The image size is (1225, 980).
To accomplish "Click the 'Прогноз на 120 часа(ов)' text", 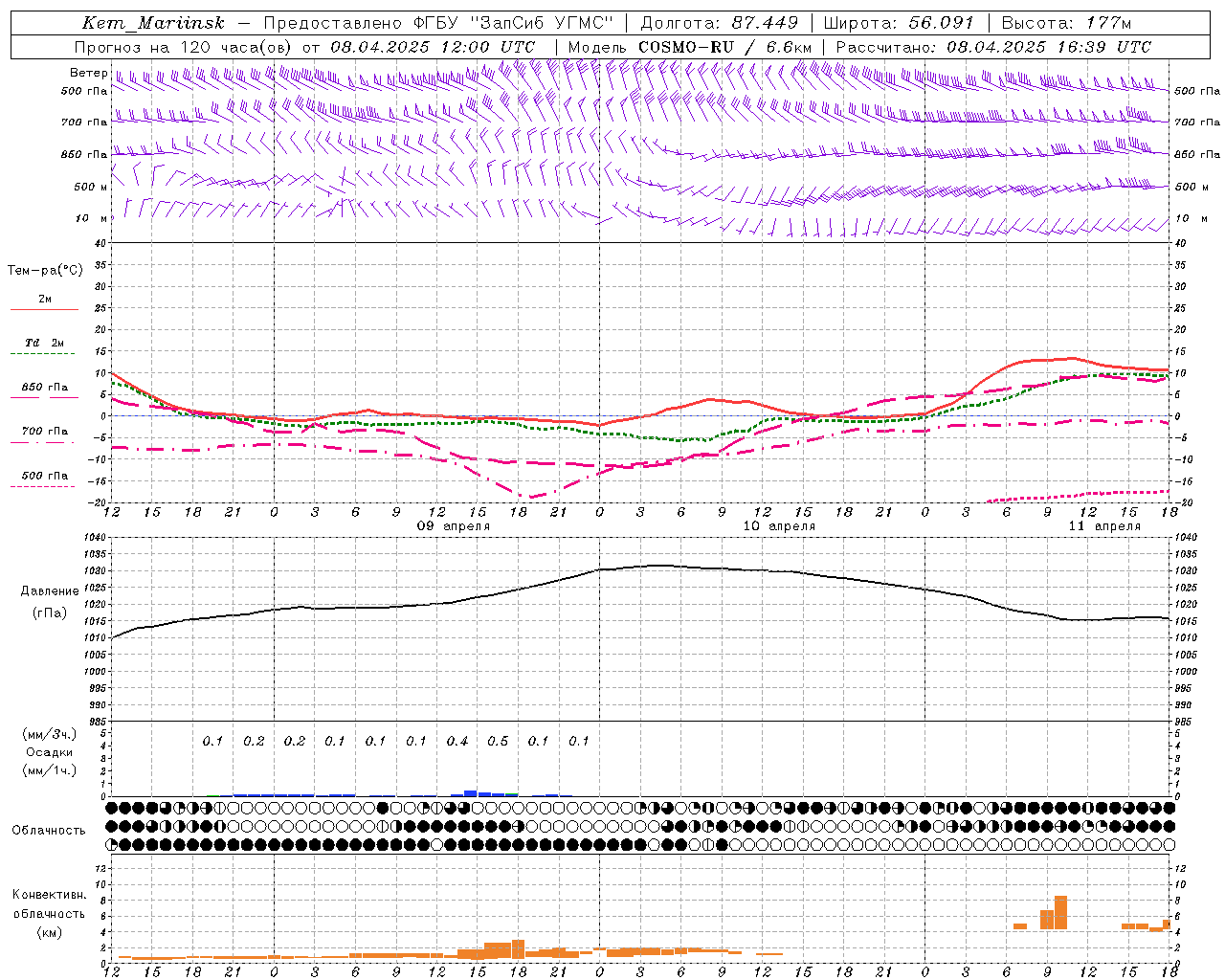I will (x=185, y=47).
